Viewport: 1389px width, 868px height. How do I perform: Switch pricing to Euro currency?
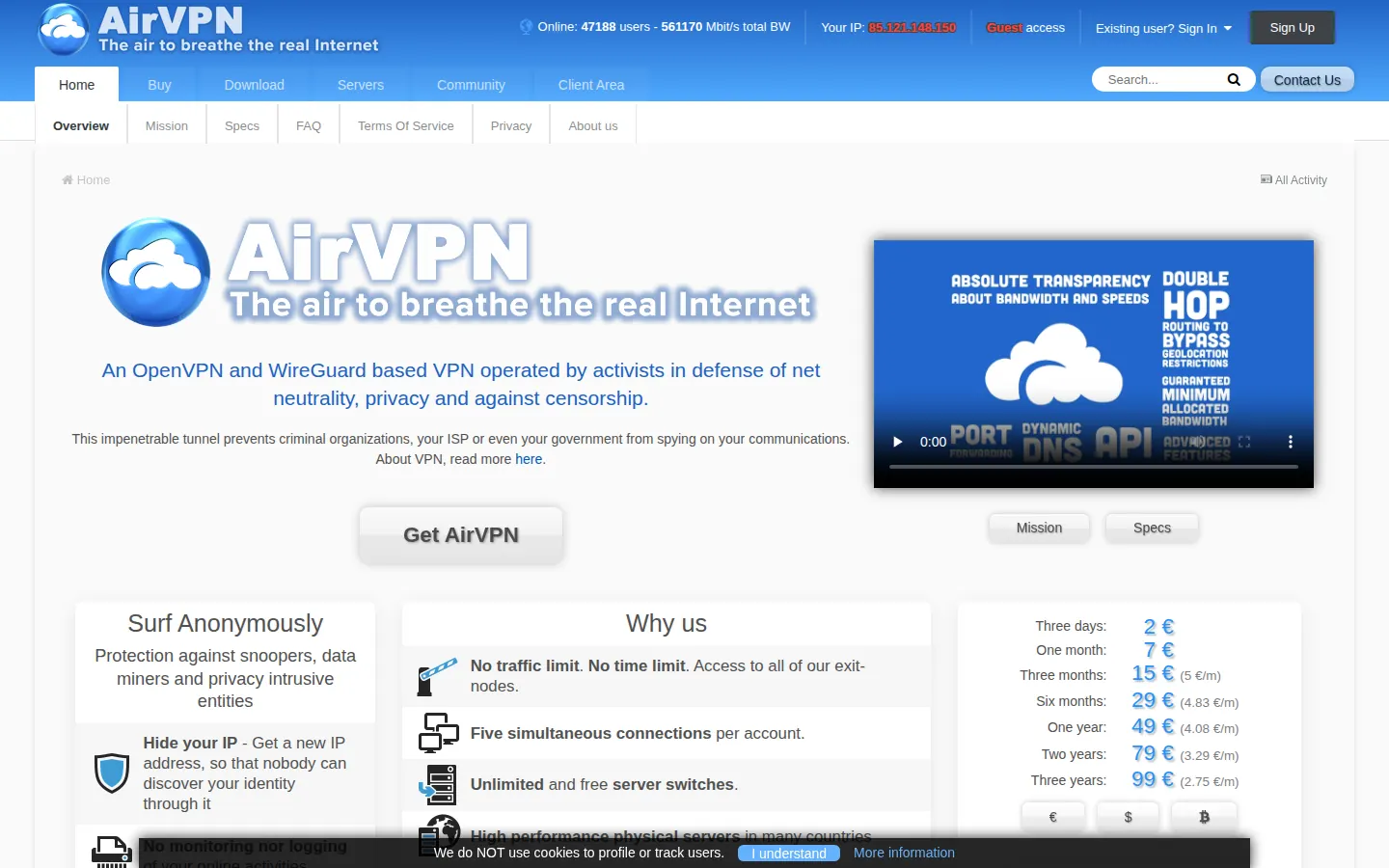click(1052, 817)
